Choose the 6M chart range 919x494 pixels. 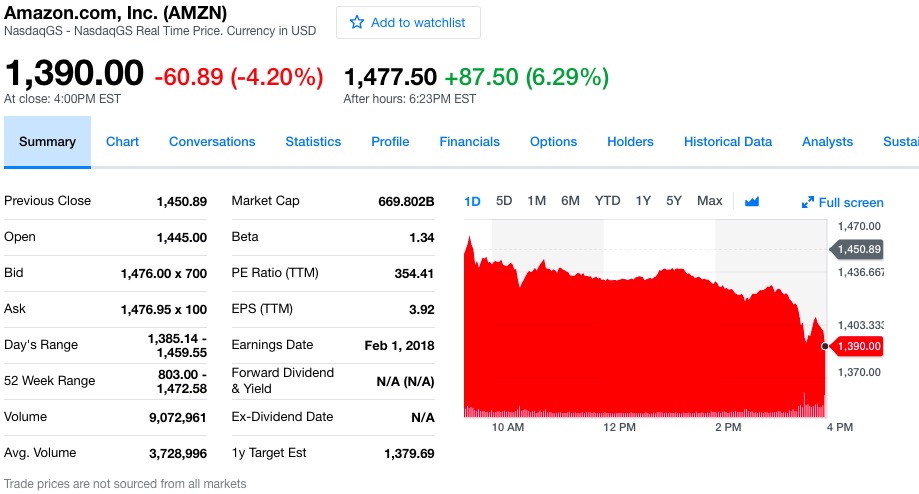point(570,201)
